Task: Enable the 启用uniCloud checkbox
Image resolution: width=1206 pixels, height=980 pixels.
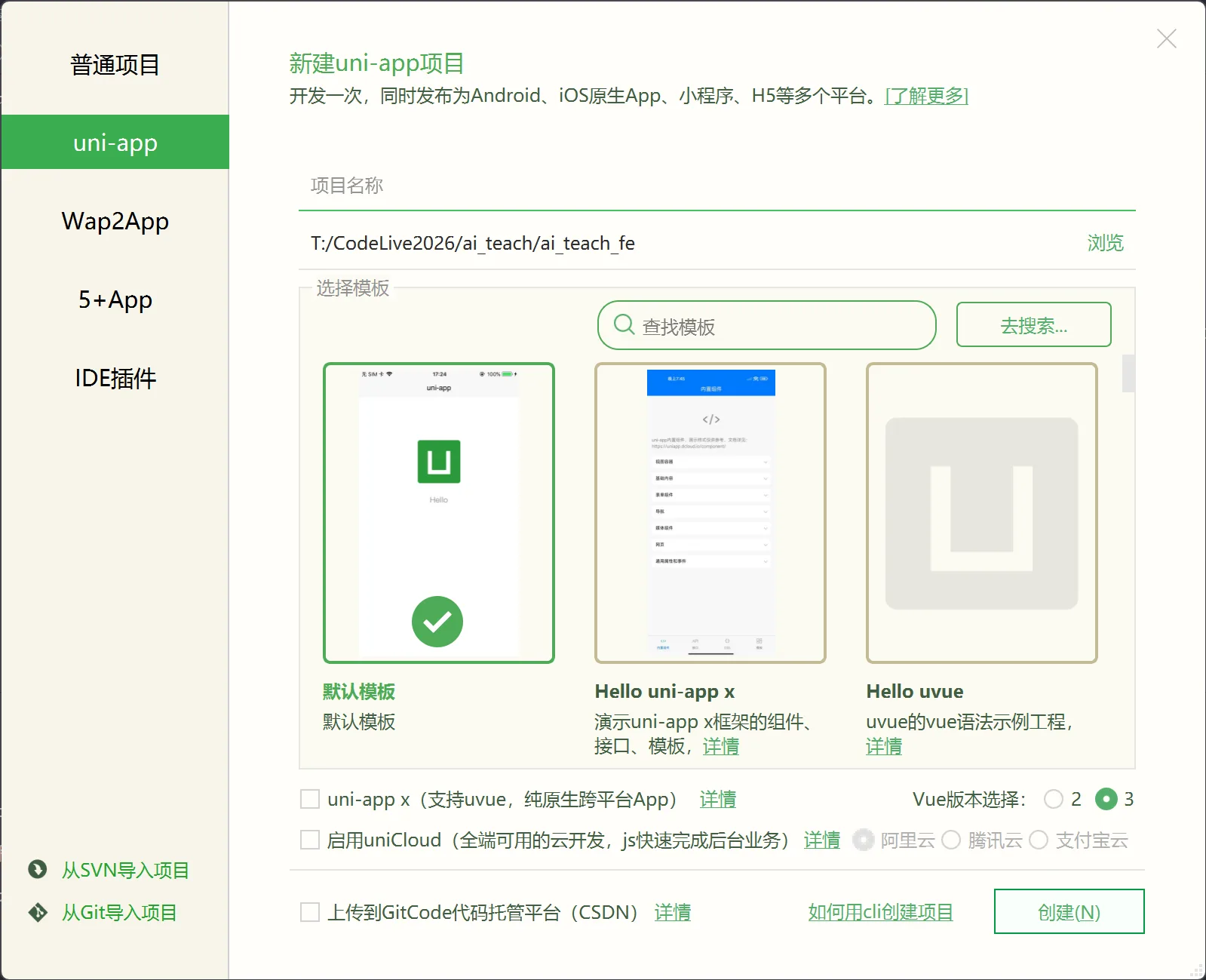Action: [310, 840]
